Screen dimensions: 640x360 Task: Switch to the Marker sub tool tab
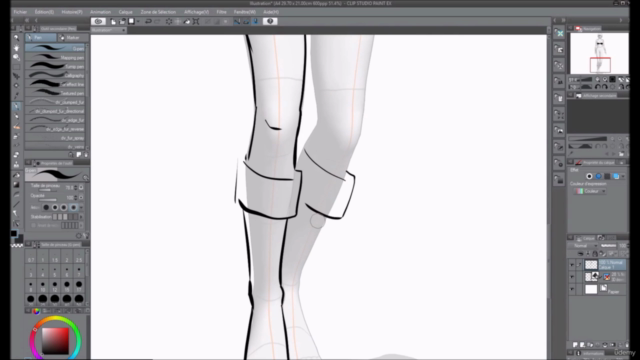click(x=72, y=38)
